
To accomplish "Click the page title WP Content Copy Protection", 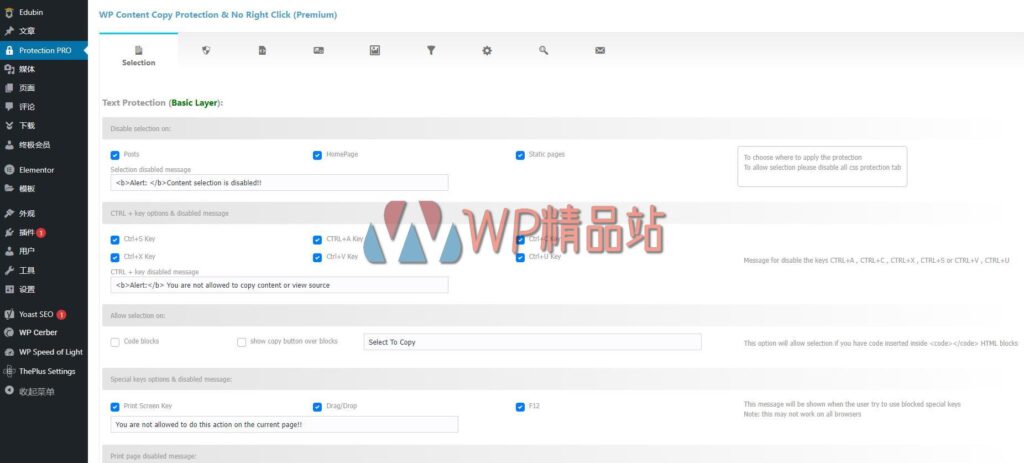I will pos(218,14).
